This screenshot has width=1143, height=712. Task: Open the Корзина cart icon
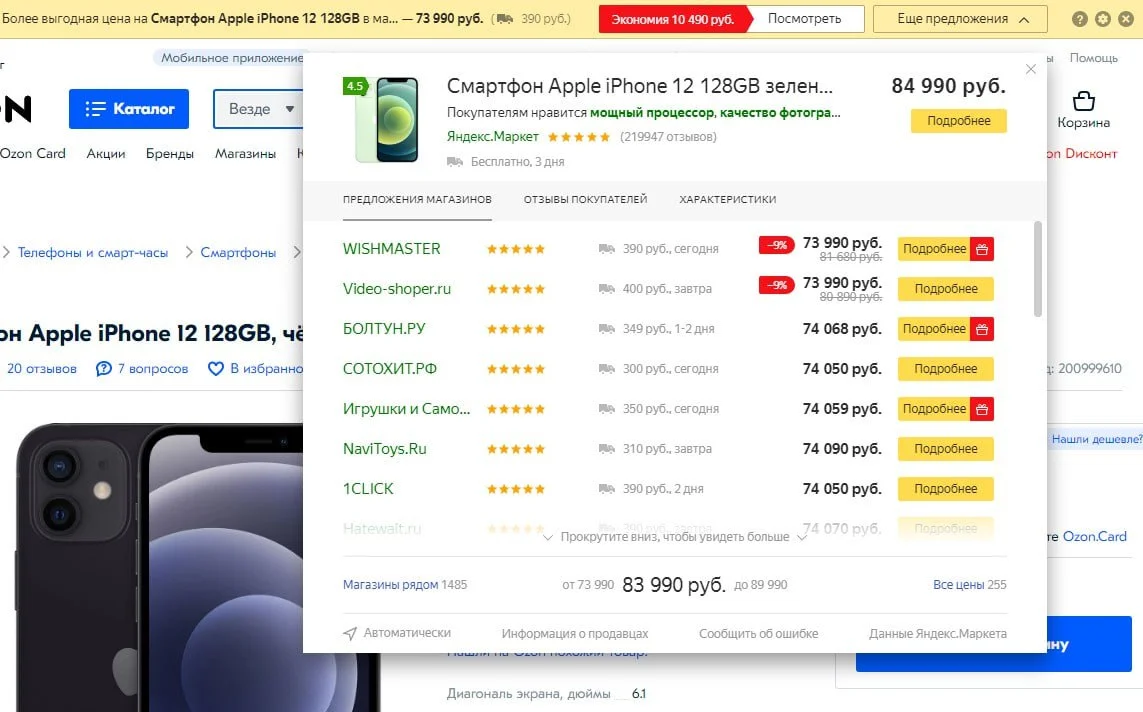click(x=1083, y=102)
